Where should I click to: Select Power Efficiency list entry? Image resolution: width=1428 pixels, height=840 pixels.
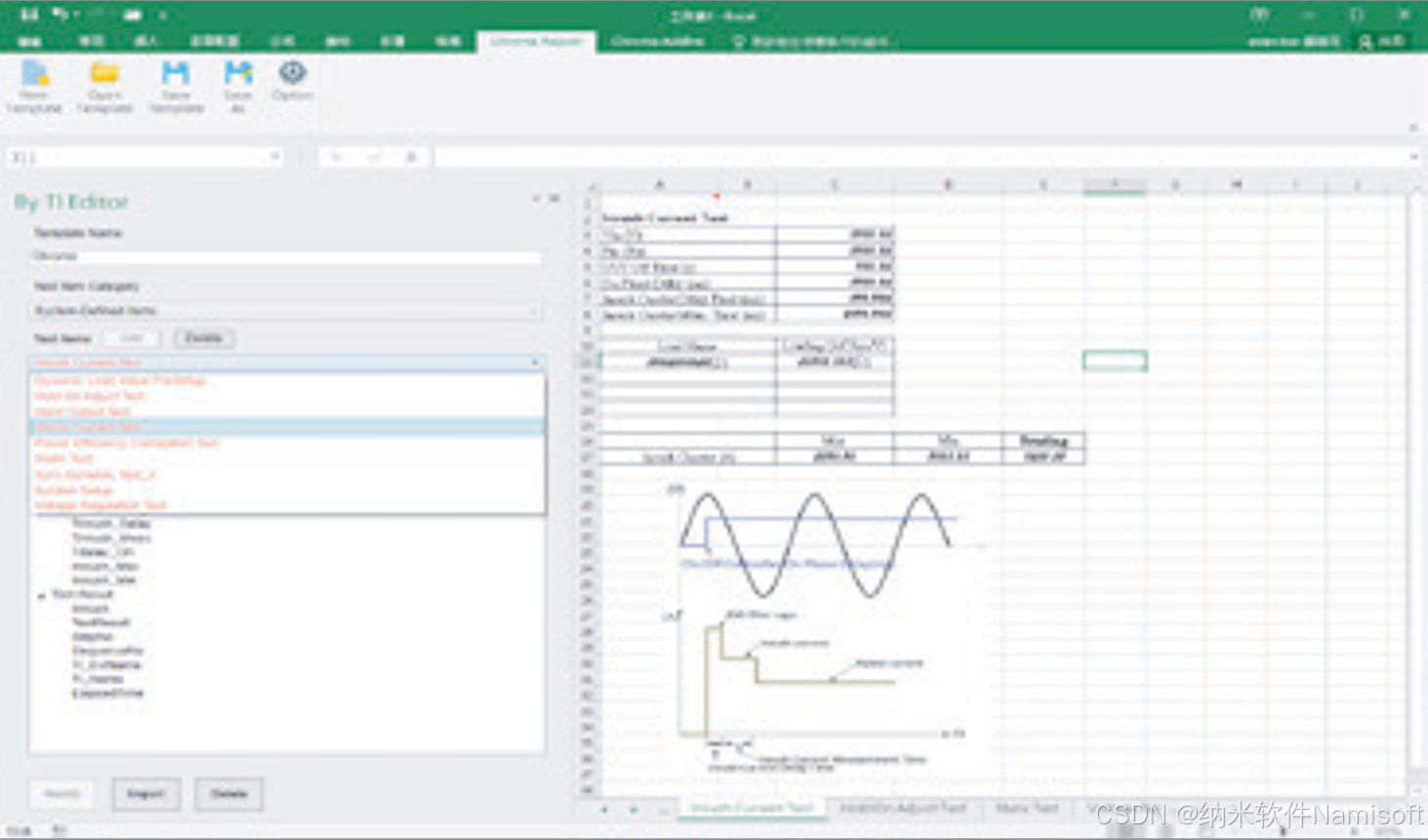[286, 443]
